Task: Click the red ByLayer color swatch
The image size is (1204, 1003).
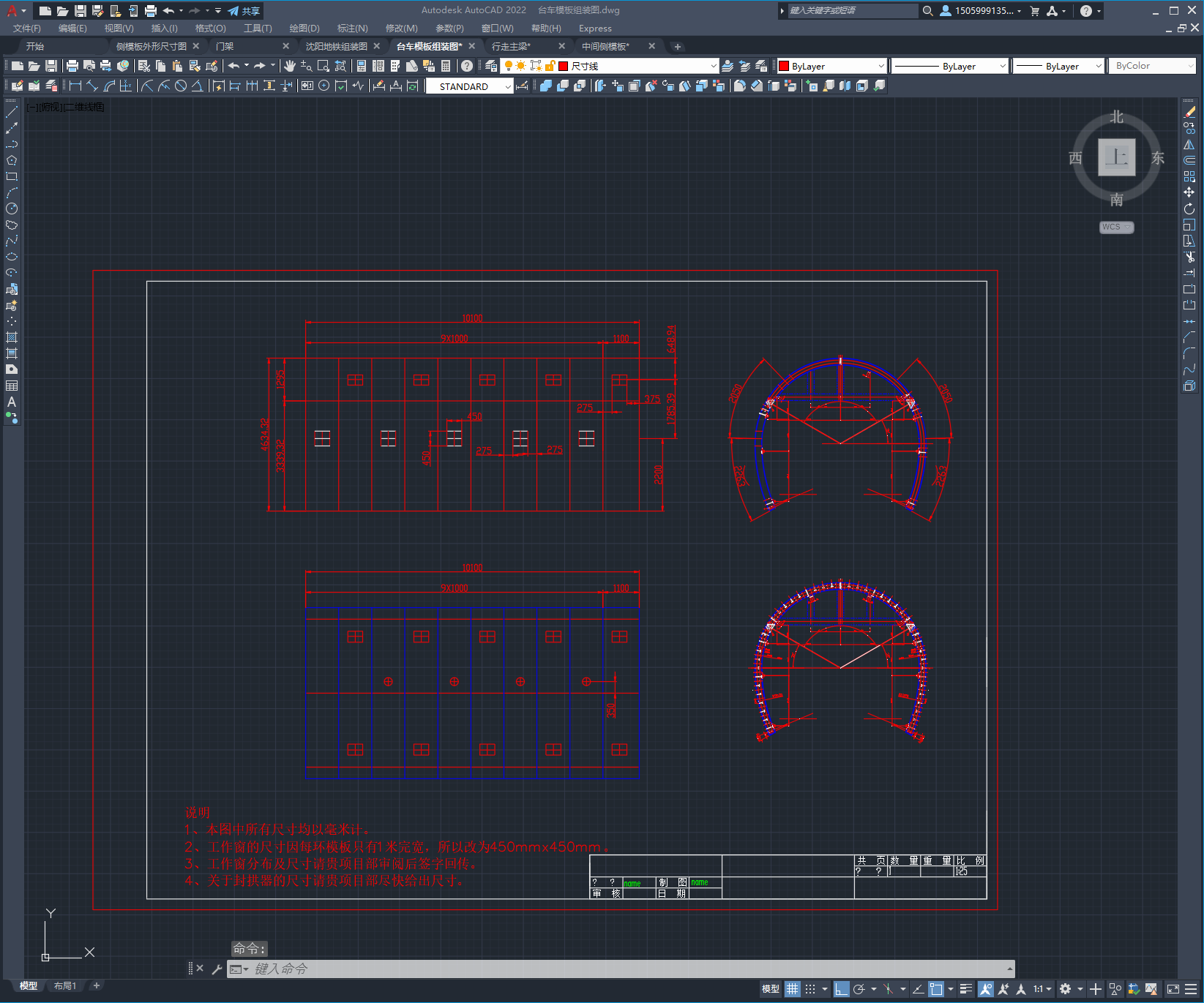Action: click(784, 66)
